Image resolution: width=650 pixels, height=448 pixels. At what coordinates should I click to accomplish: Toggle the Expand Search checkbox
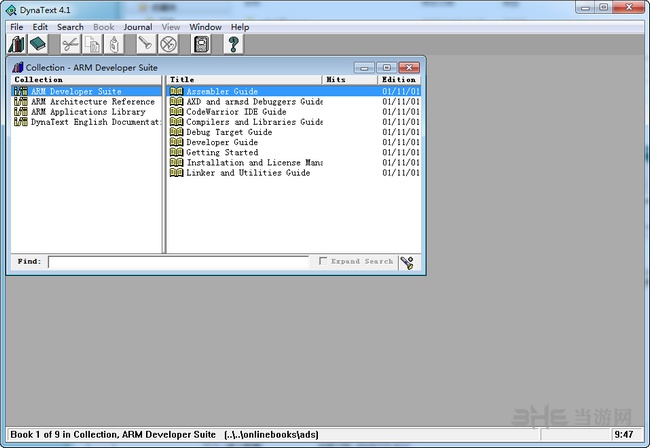[x=322, y=262]
